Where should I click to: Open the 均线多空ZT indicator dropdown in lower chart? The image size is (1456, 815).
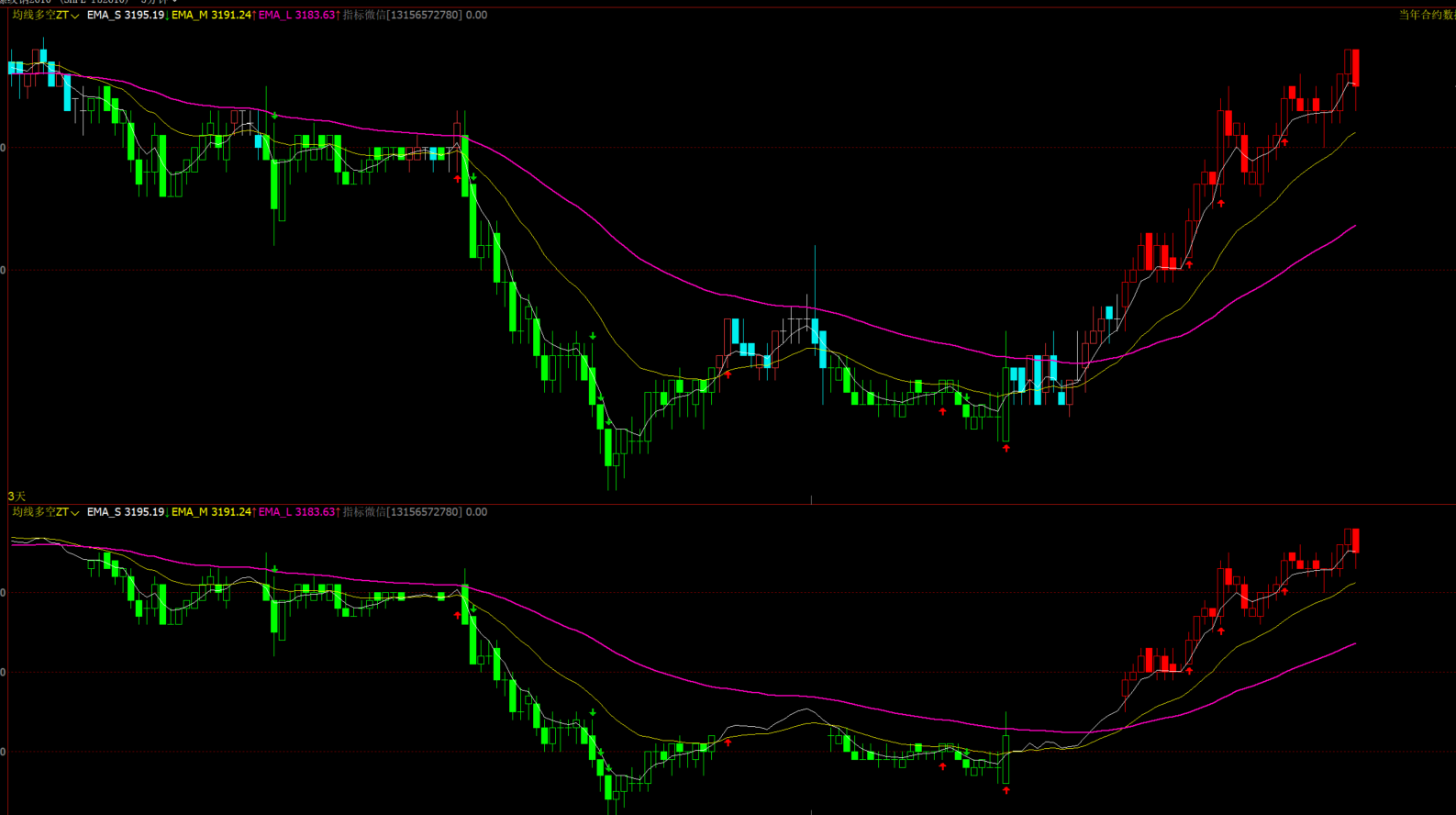point(74,513)
